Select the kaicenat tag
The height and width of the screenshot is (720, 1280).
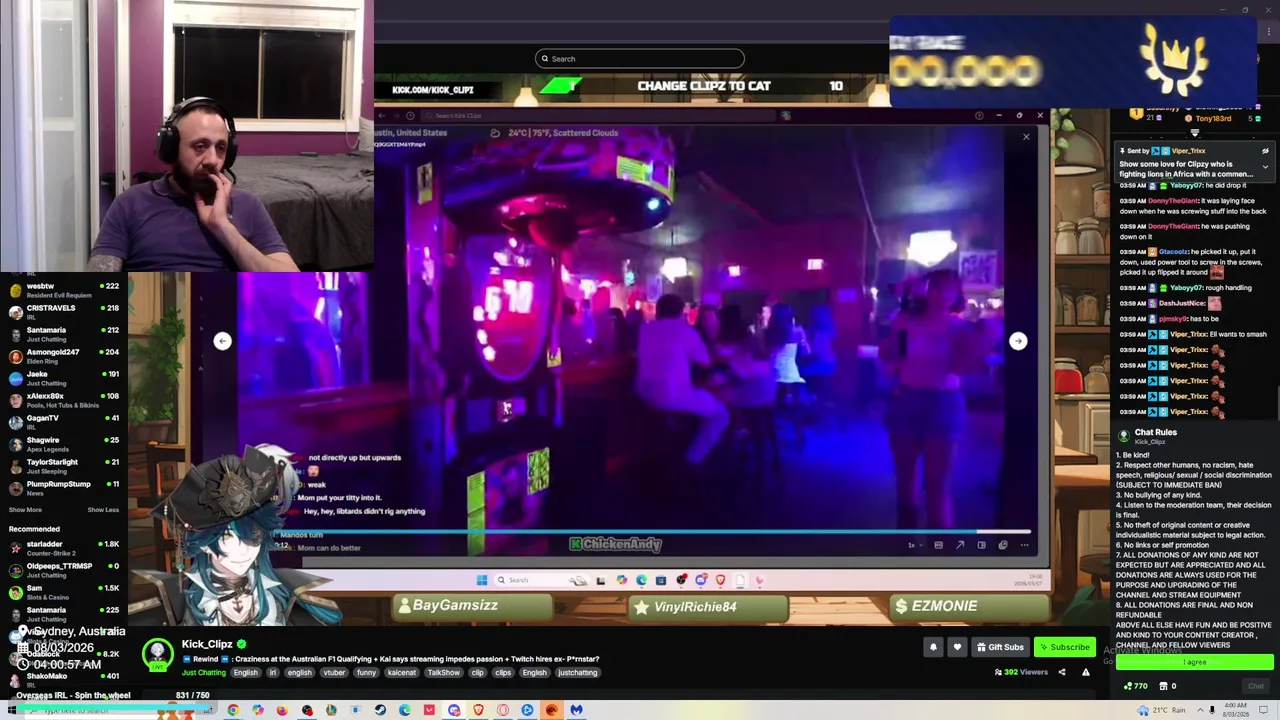click(402, 673)
